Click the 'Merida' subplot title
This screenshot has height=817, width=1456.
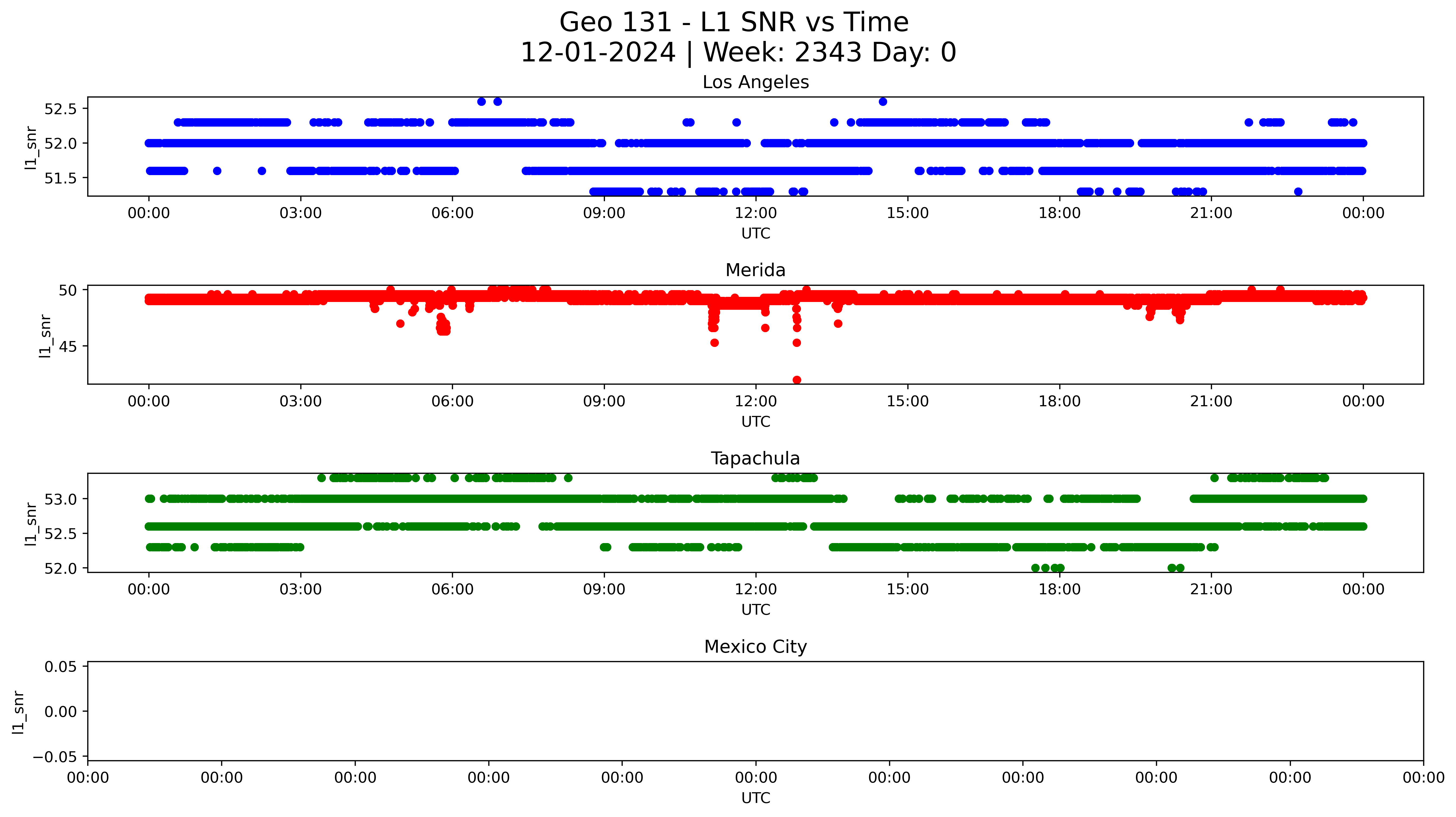click(755, 270)
